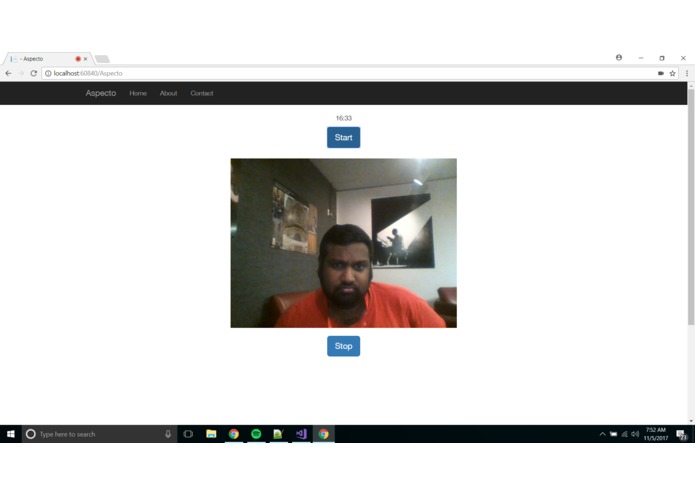This screenshot has width=695, height=494.
Task: Click the webcam video preview
Action: [x=344, y=243]
